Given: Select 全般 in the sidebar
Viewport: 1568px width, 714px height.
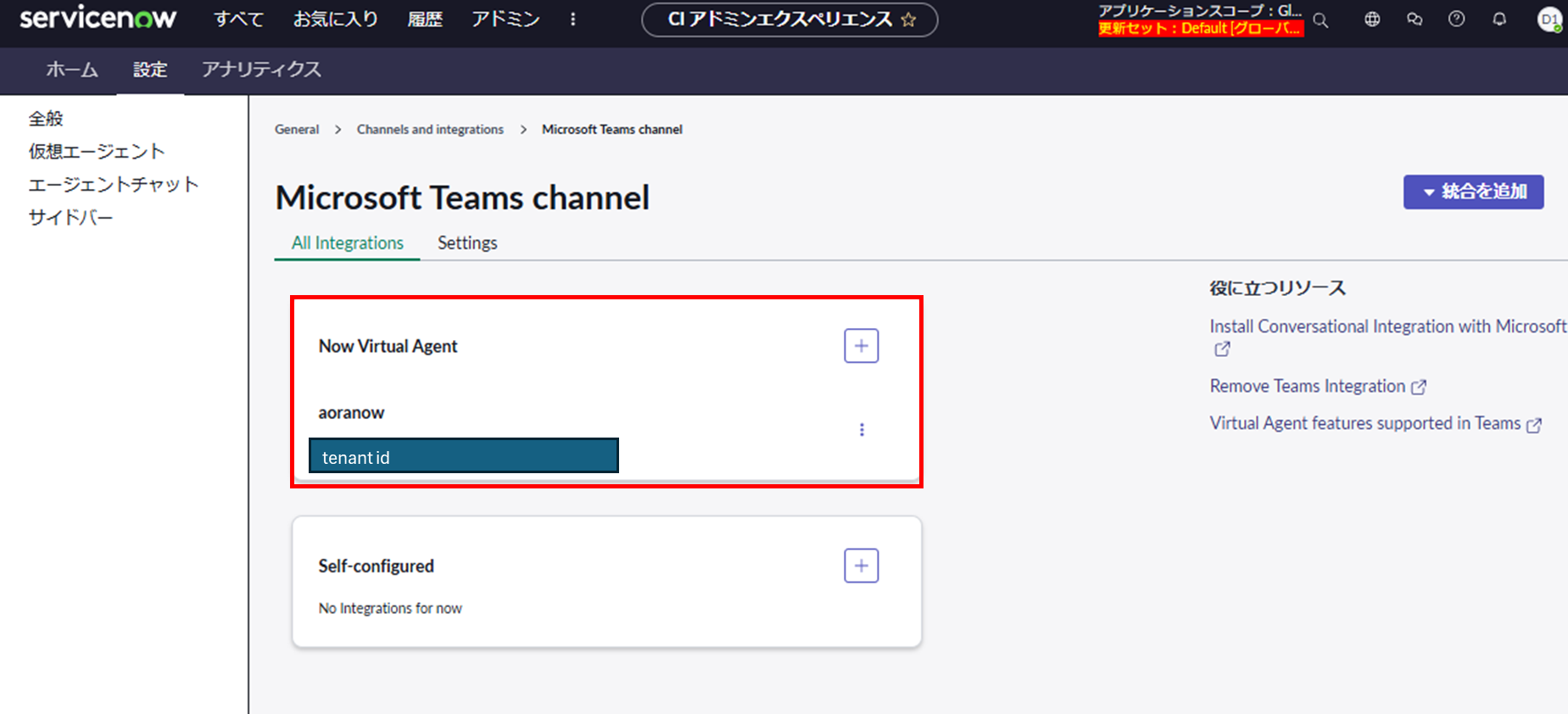Looking at the screenshot, I should tap(46, 119).
